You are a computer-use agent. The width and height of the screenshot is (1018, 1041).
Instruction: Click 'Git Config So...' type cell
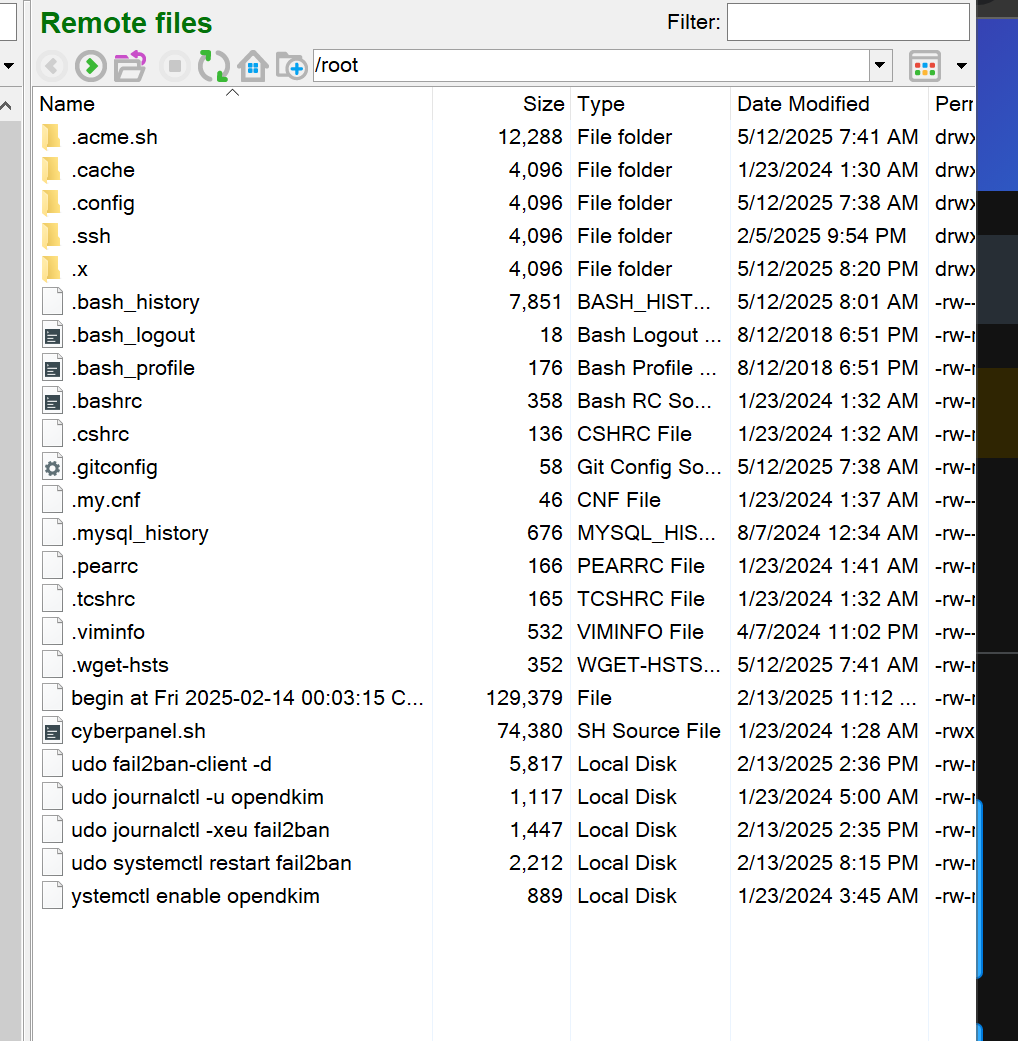click(649, 467)
